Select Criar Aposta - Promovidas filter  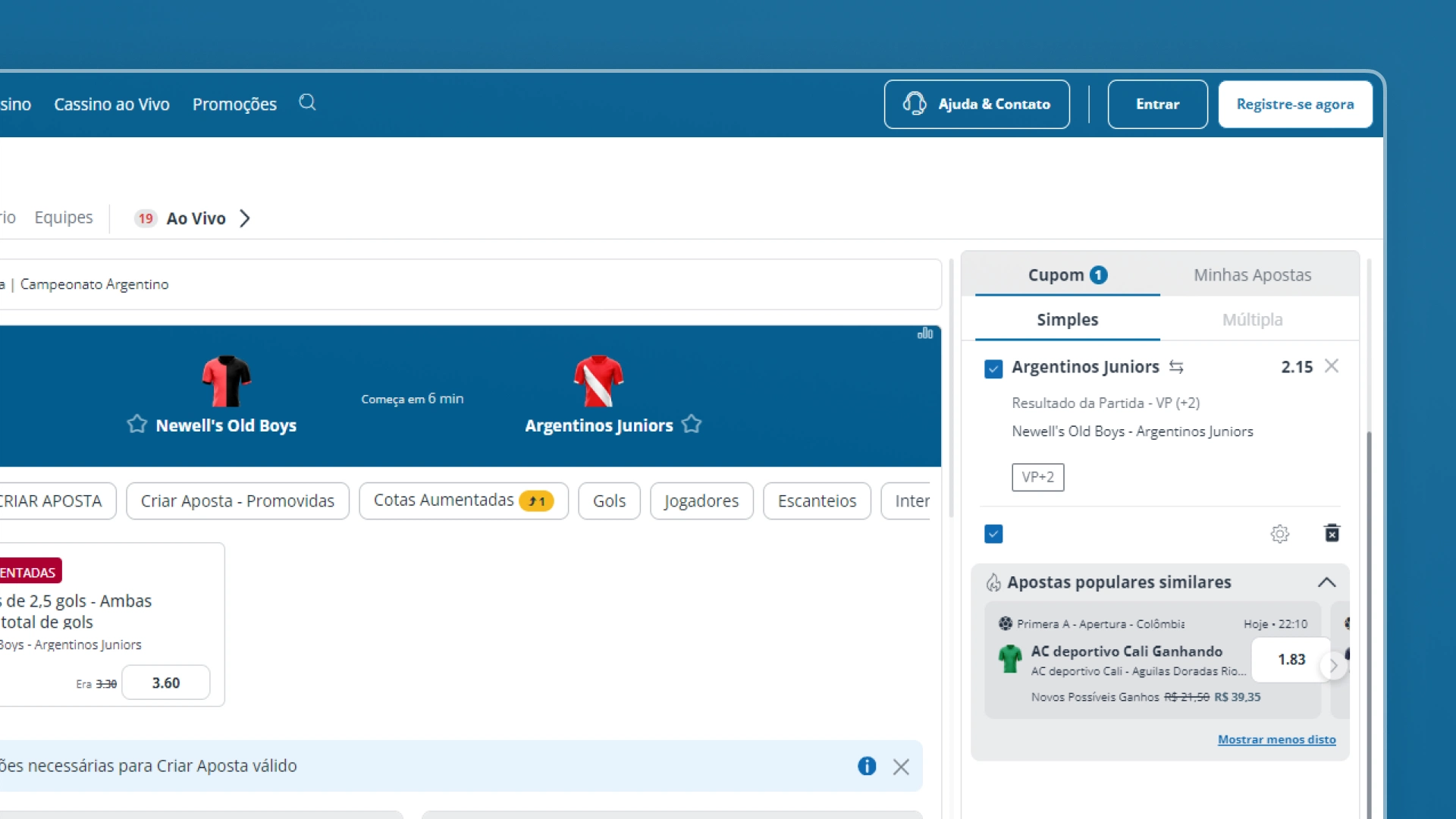pos(237,501)
